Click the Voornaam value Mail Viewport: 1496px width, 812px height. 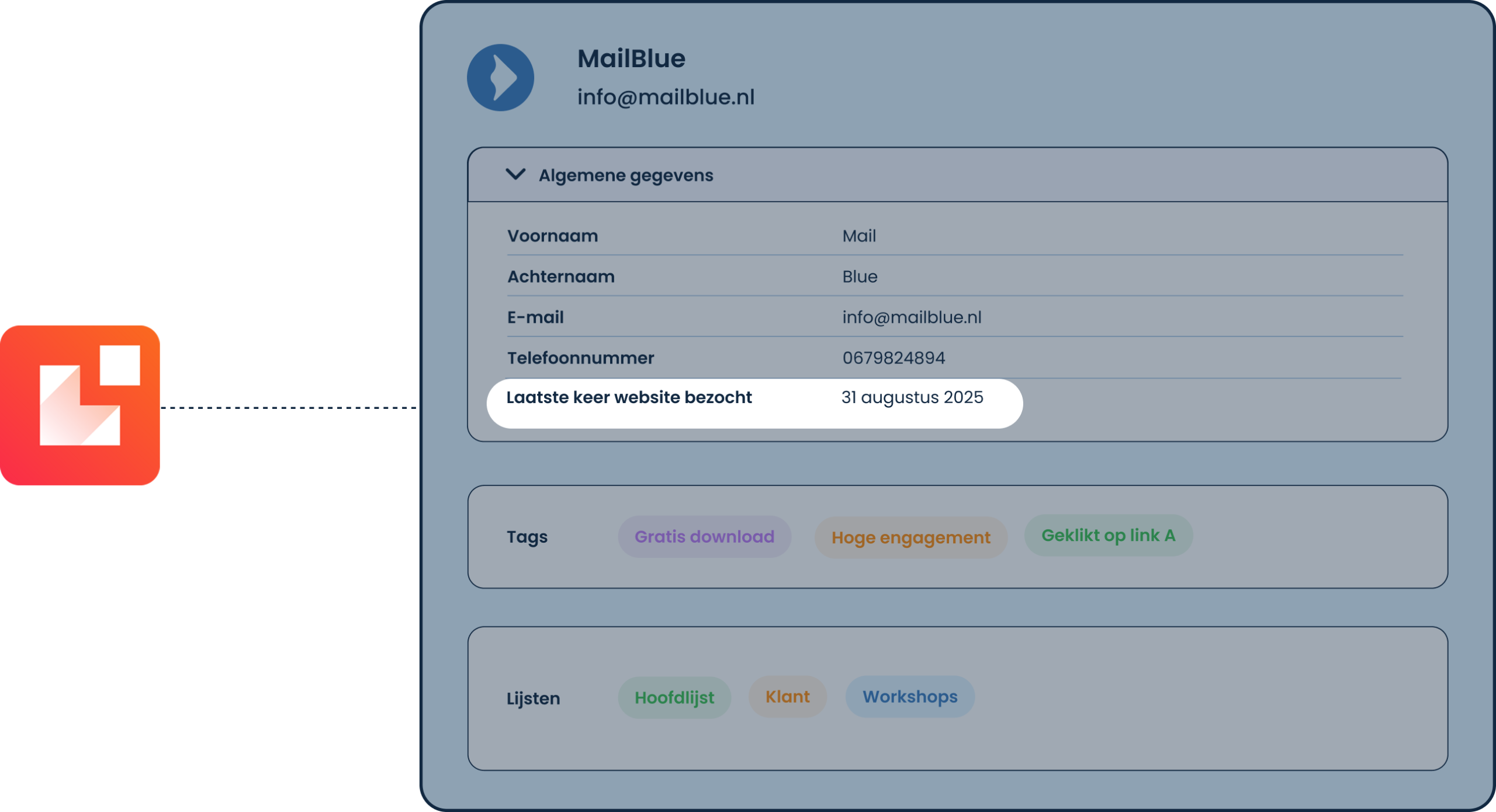858,236
